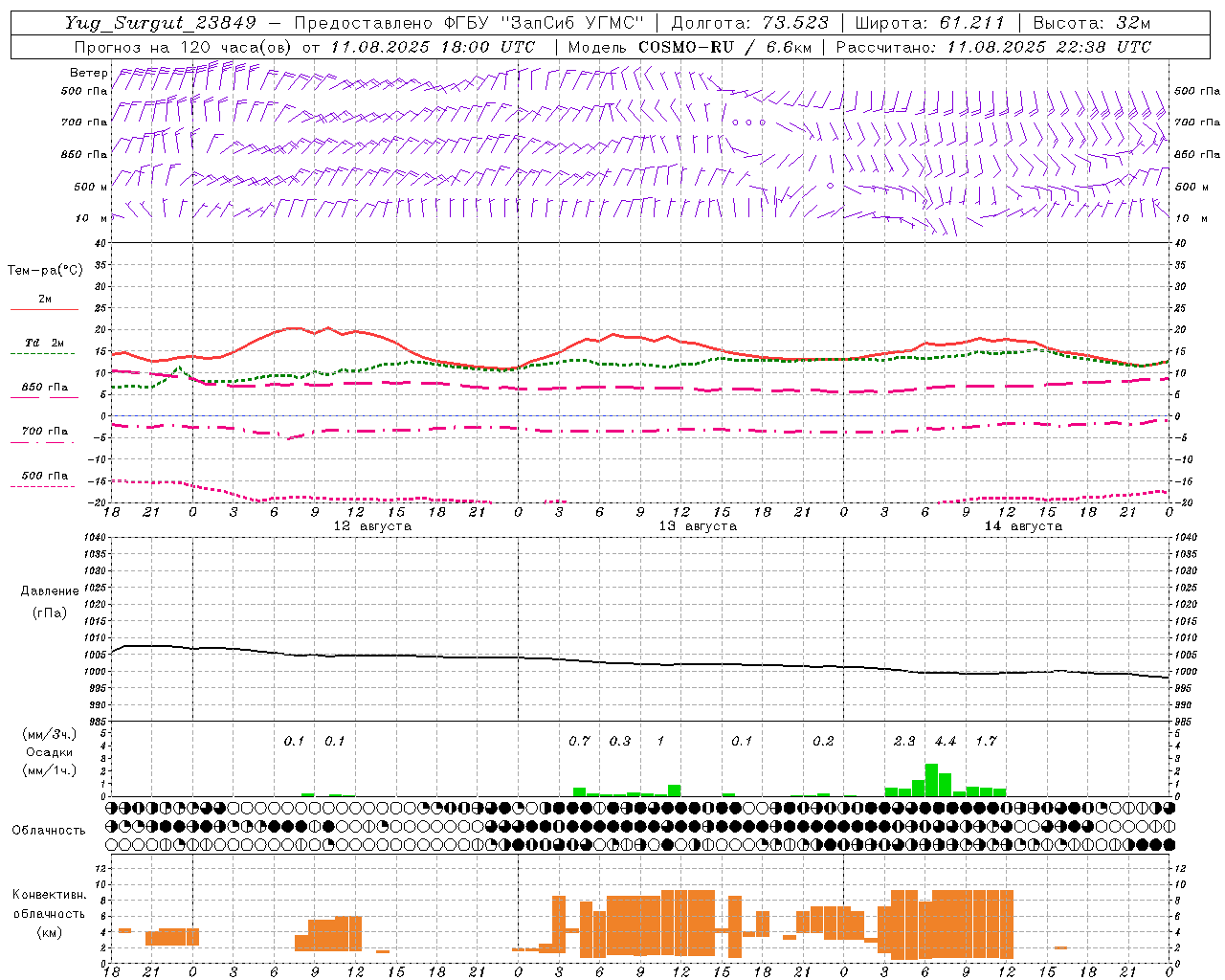Click the forecast start time 11.08.2025 18:00 UTC
Image resolution: width=1225 pixels, height=980 pixels.
coord(433,47)
